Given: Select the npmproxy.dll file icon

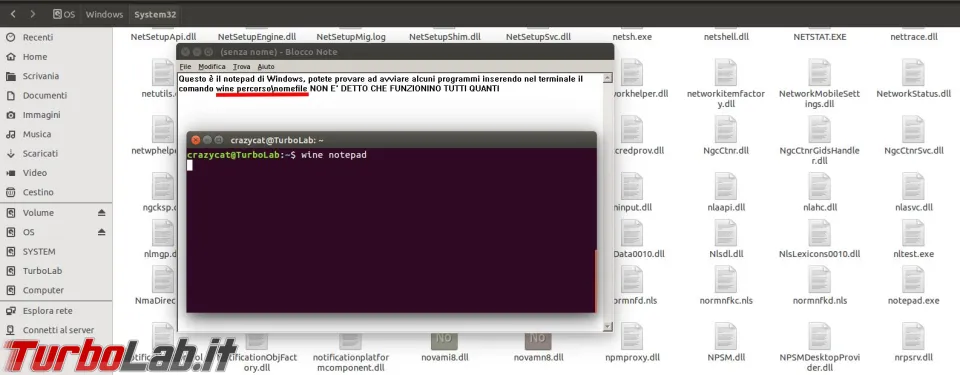Looking at the screenshot, I should [x=631, y=337].
